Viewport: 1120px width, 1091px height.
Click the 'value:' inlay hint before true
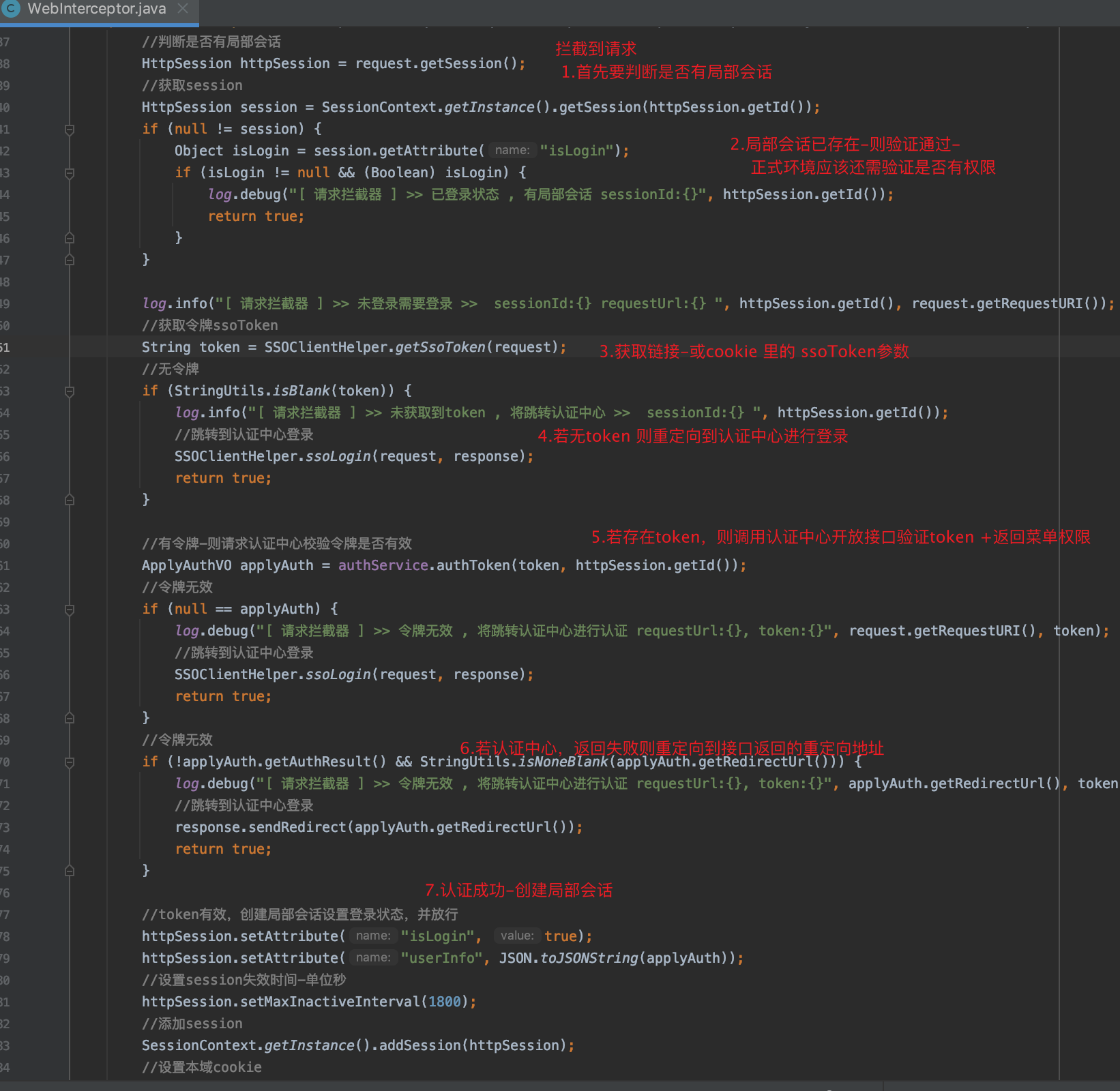(516, 936)
